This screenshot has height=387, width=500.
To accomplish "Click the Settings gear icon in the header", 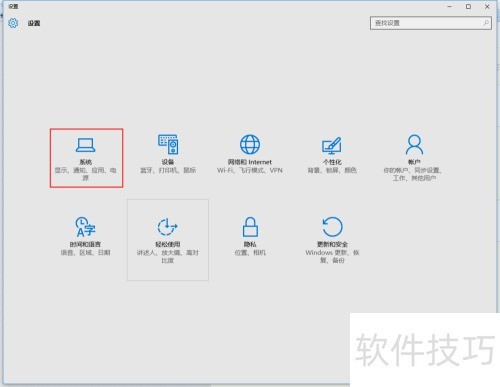I will [13, 23].
